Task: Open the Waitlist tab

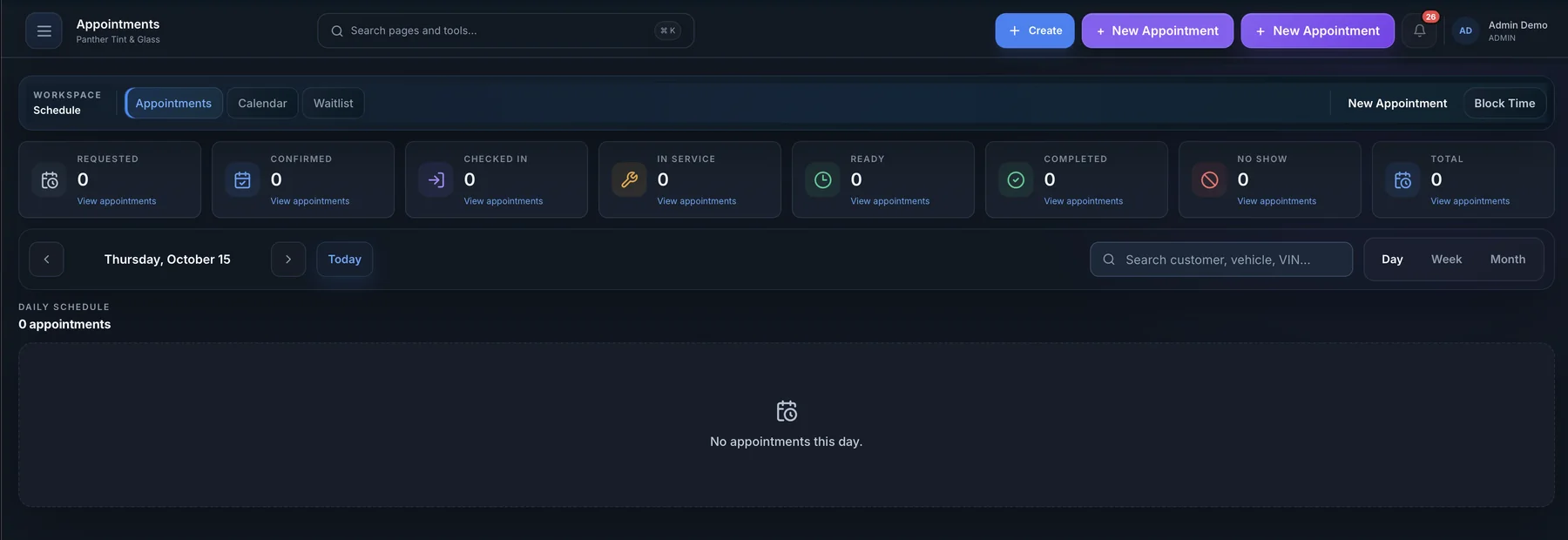Action: 334,103
